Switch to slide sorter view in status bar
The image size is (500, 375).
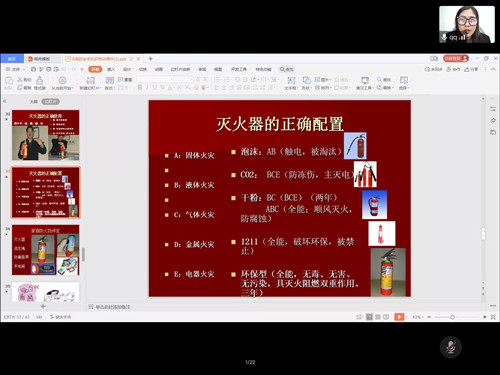tap(378, 317)
